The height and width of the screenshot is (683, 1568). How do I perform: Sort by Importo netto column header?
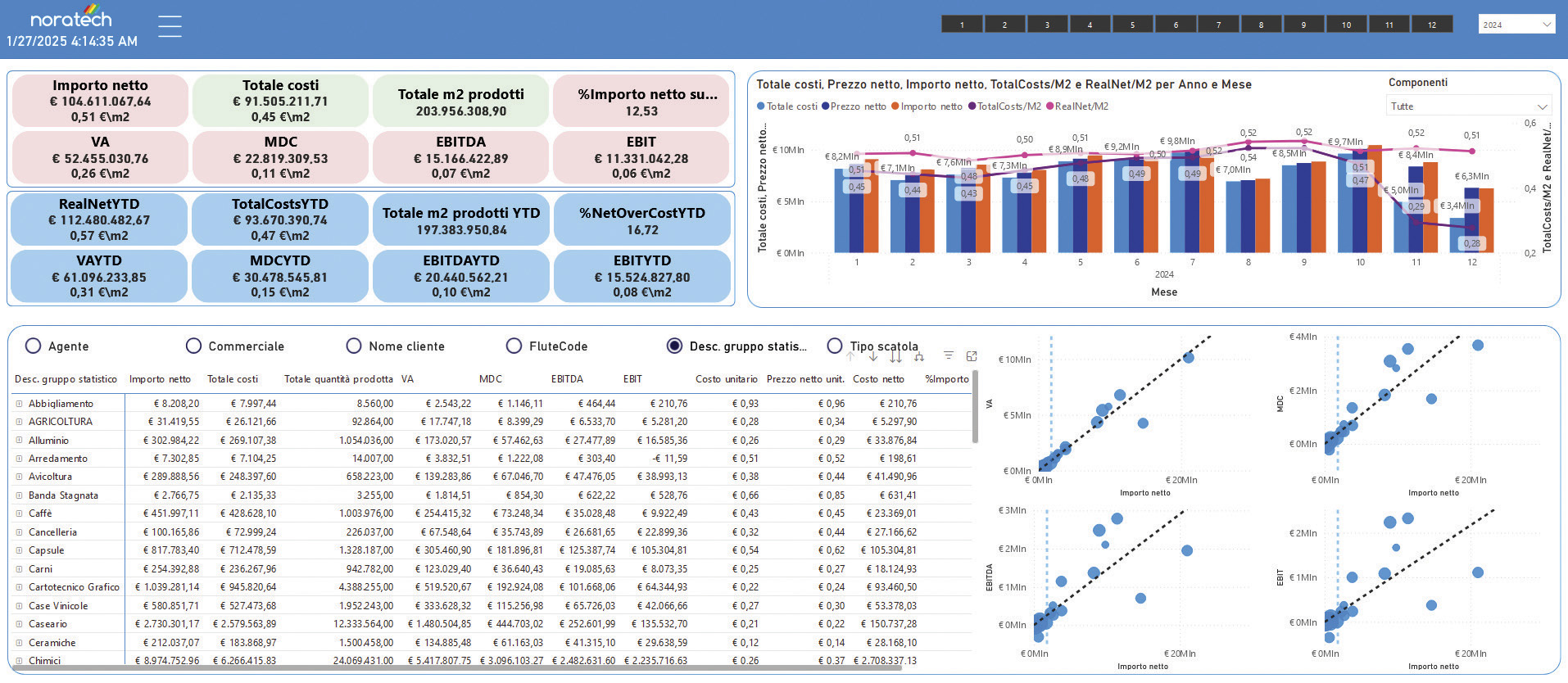pos(160,379)
